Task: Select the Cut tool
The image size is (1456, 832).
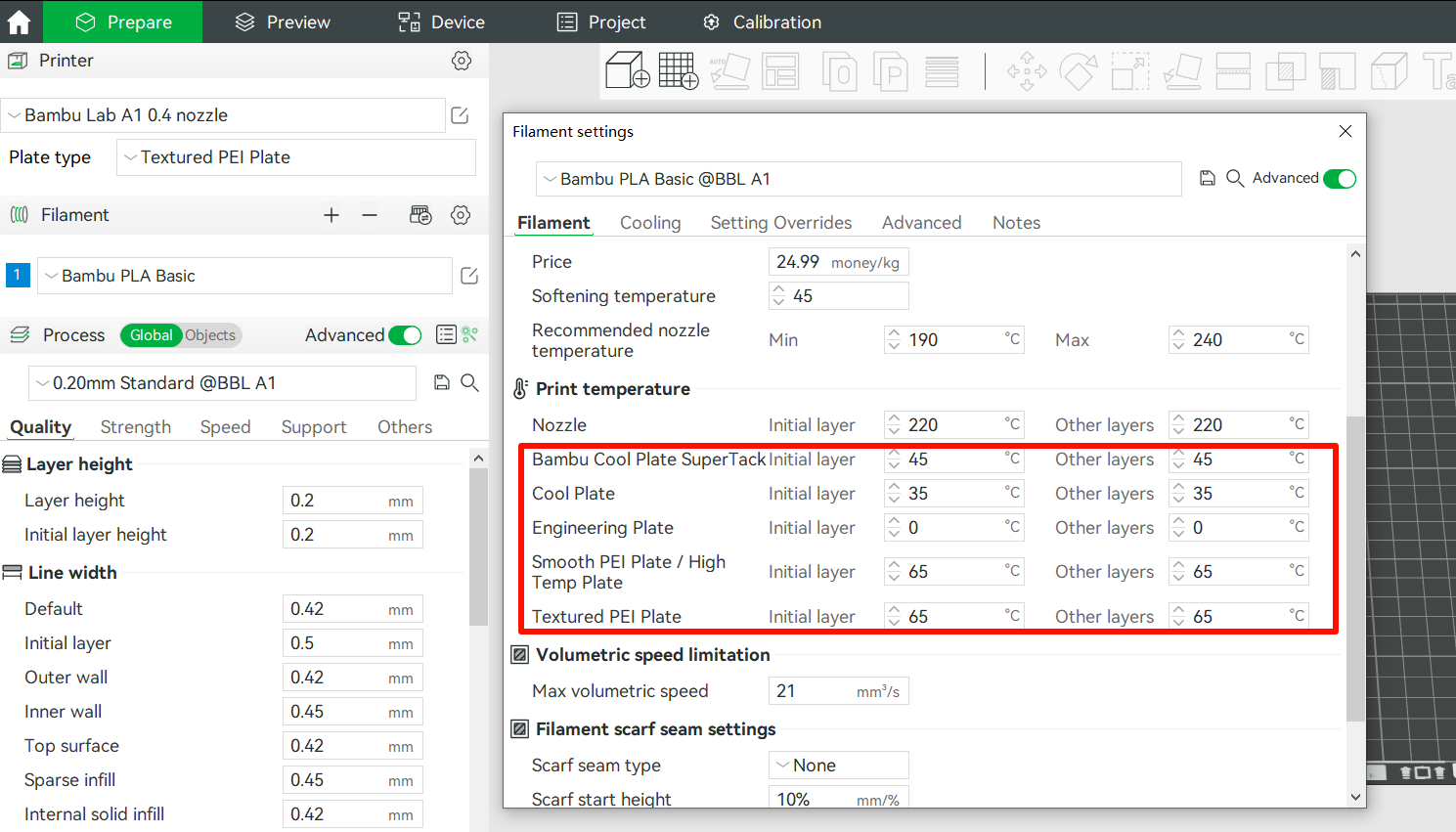Action: [x=1233, y=71]
